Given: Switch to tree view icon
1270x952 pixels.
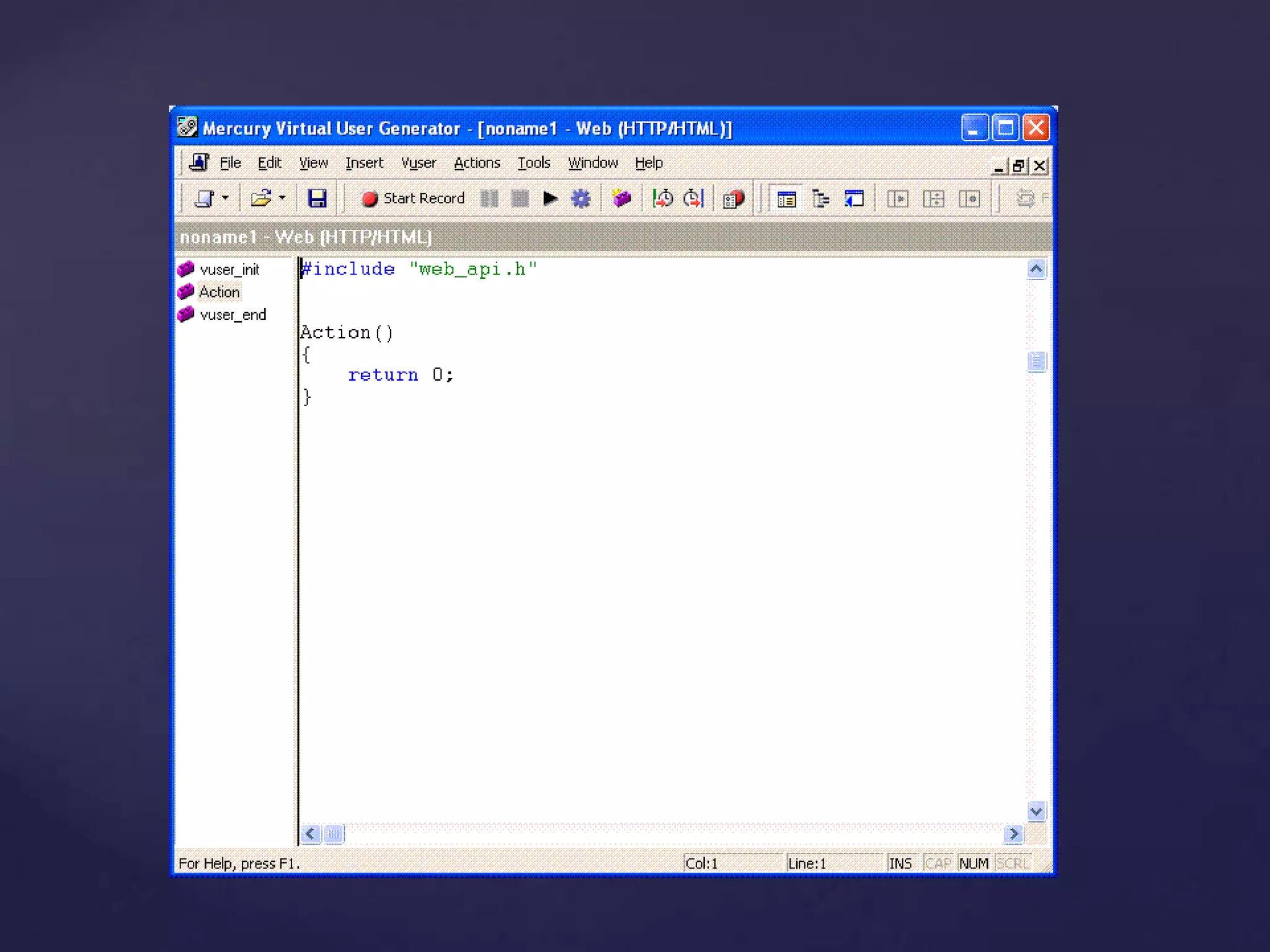Looking at the screenshot, I should coord(820,199).
